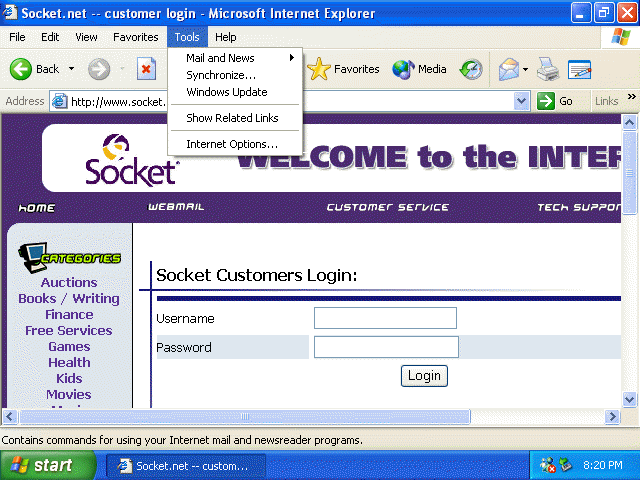
Task: Open the Kids category link
Action: click(69, 378)
